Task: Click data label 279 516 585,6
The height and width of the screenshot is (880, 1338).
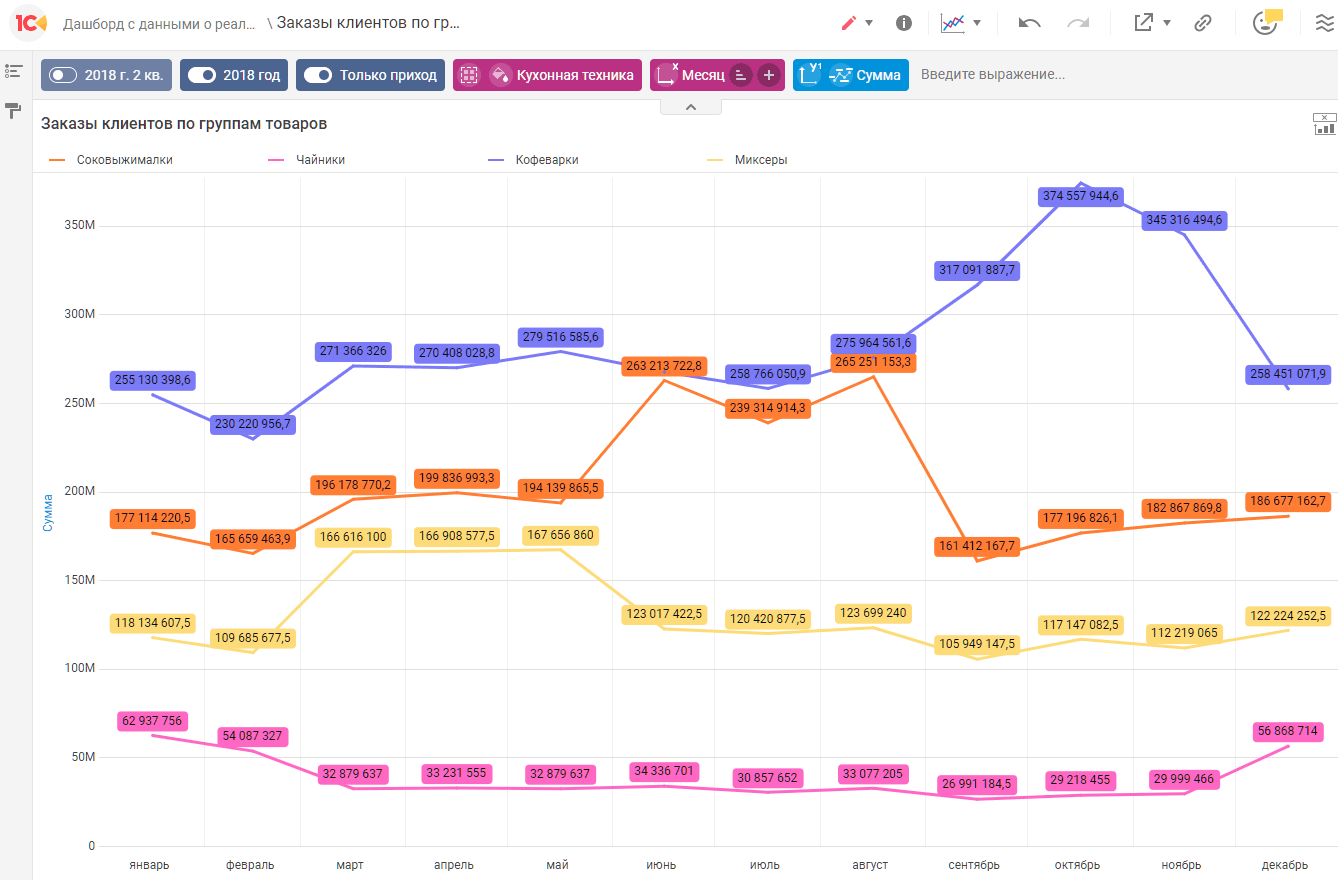Action: (560, 337)
